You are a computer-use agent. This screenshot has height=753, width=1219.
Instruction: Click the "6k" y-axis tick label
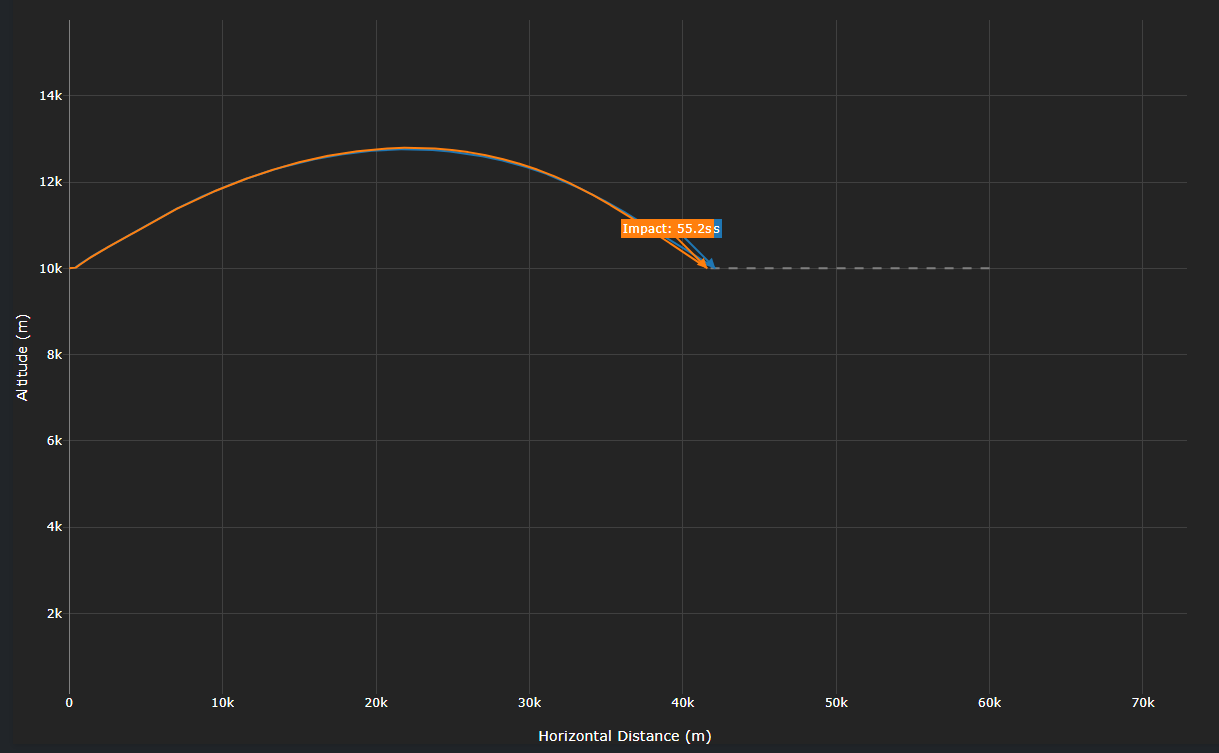click(54, 441)
